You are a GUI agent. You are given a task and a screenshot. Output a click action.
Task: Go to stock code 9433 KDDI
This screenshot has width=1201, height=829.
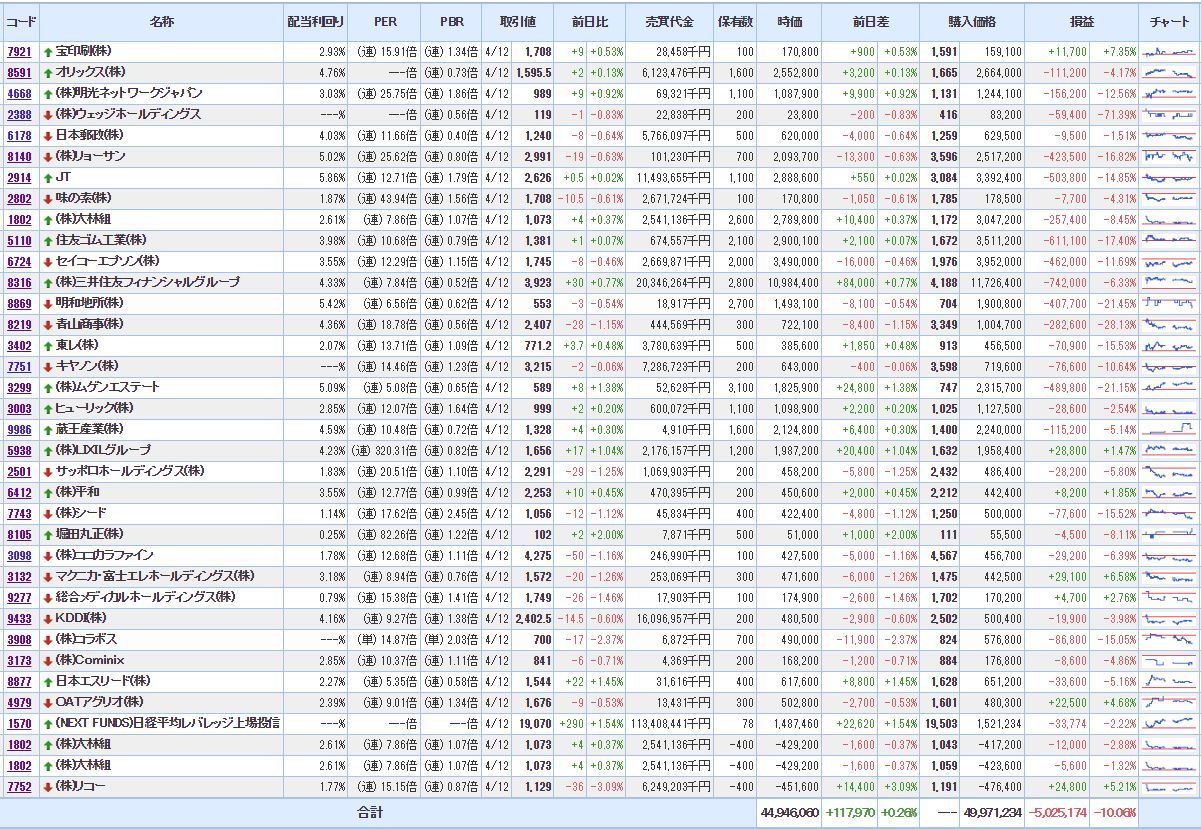pyautogui.click(x=18, y=618)
